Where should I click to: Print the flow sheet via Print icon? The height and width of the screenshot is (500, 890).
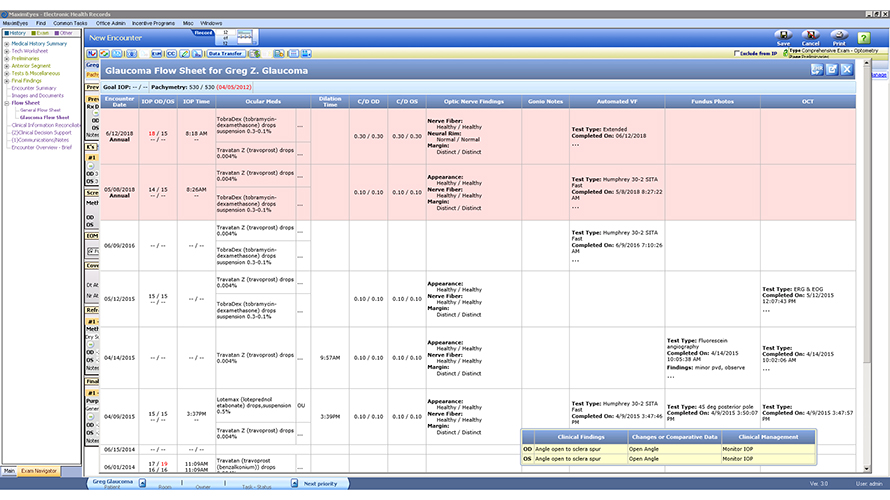[x=839, y=35]
